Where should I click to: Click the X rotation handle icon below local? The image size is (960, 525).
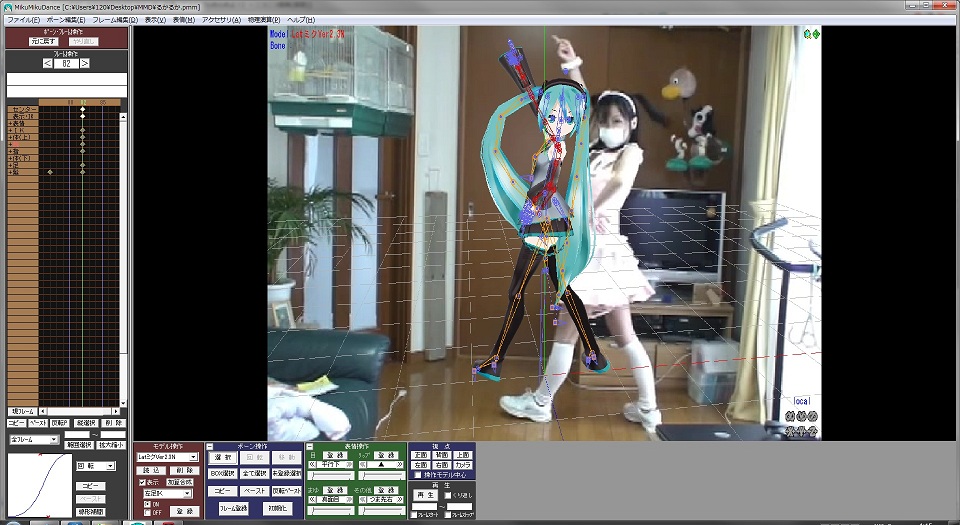790,416
